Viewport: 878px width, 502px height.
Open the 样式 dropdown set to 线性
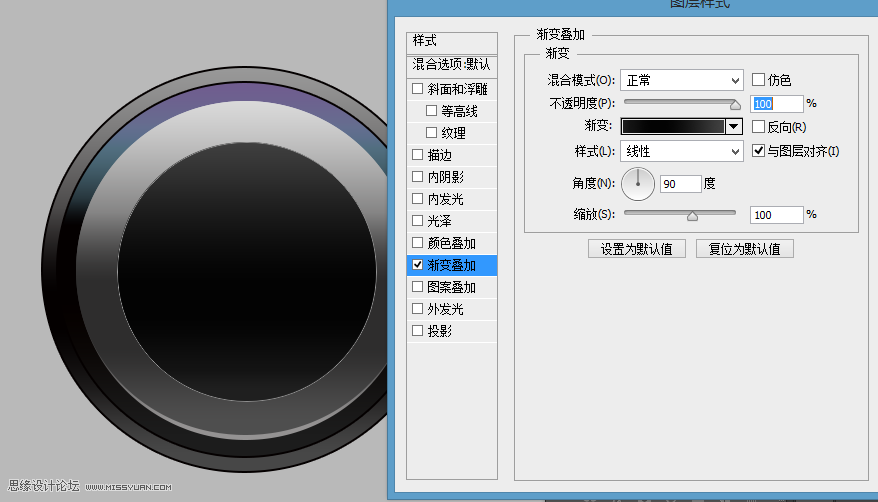click(x=681, y=151)
